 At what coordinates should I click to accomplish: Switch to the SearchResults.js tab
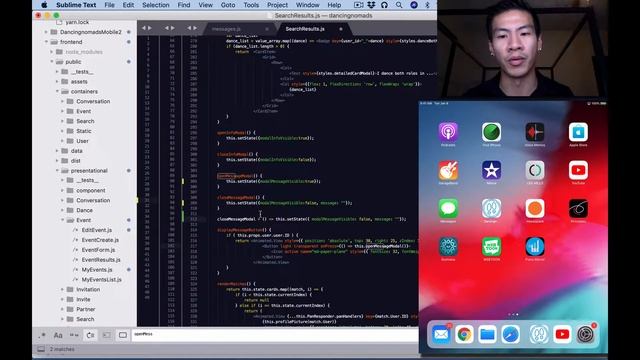[x=305, y=29]
